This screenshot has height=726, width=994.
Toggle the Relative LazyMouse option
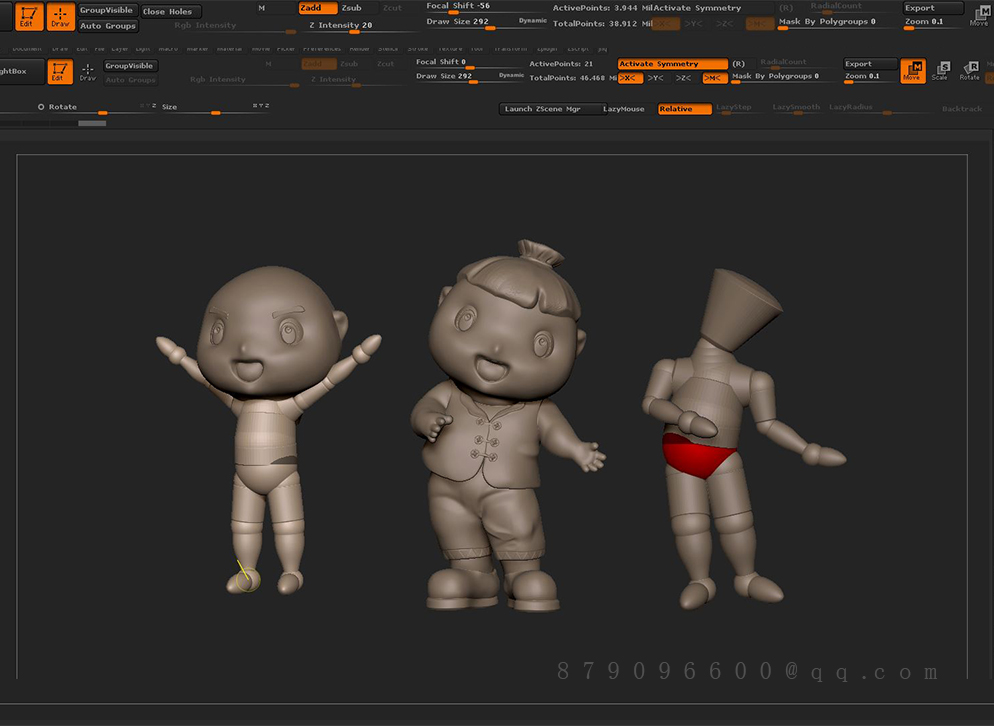(x=685, y=109)
